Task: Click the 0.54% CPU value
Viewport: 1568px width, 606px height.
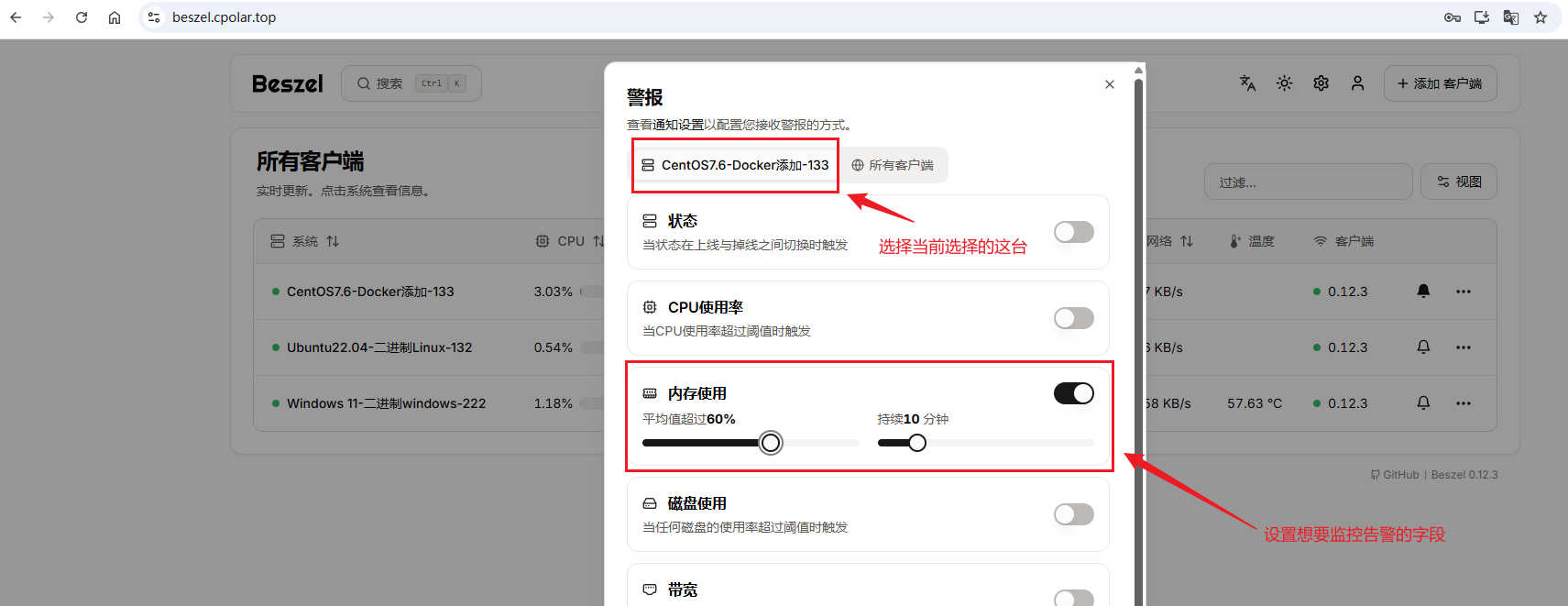Action: (x=554, y=347)
